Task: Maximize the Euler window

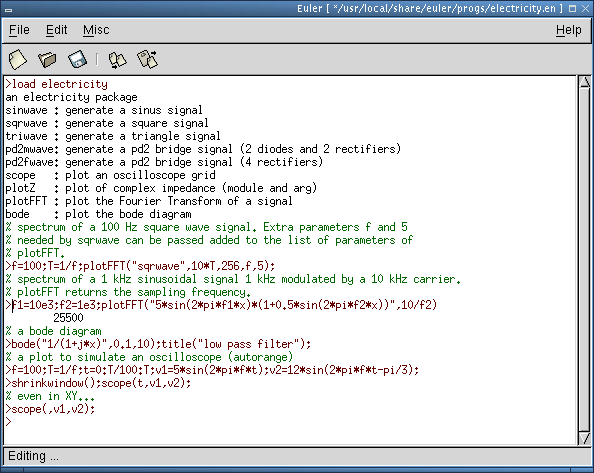Action: coord(572,8)
